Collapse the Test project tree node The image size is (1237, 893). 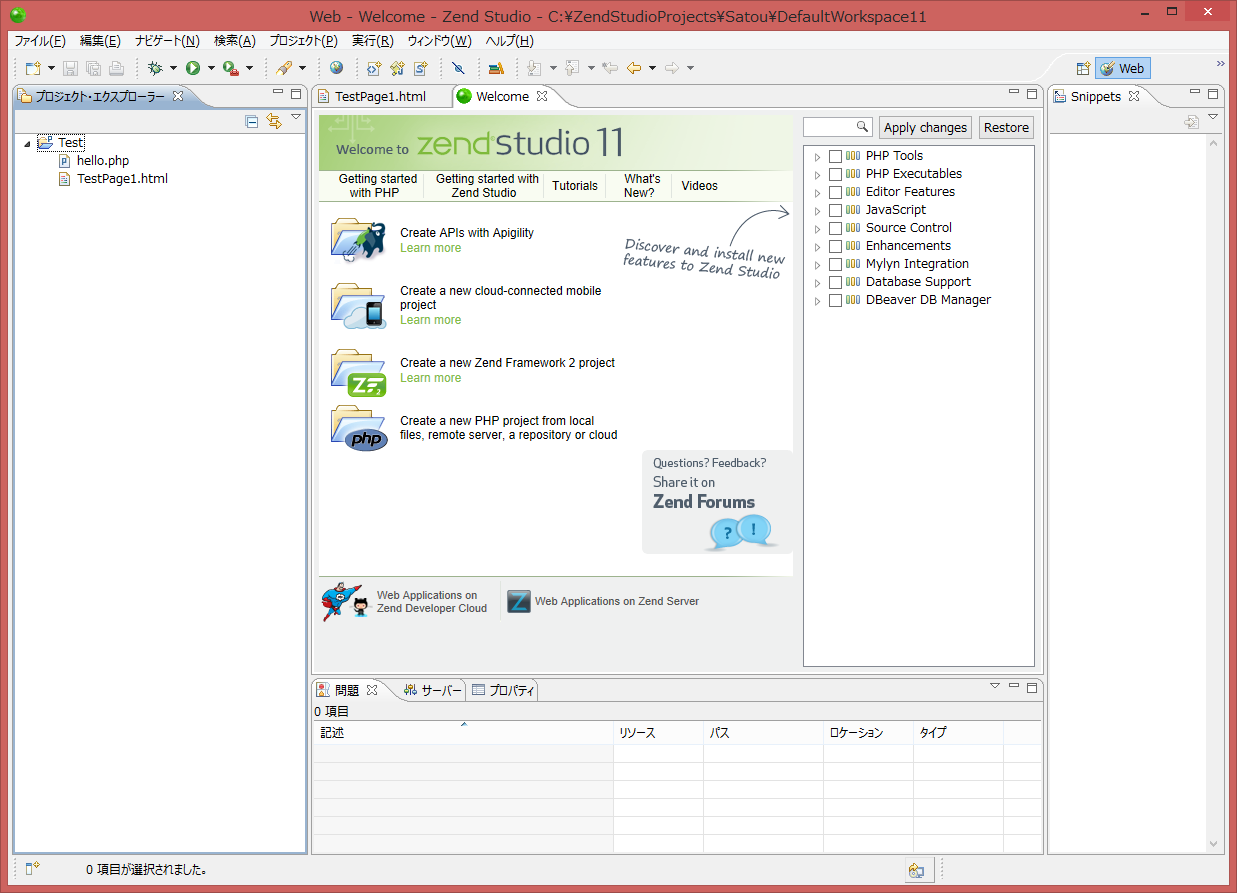27,144
